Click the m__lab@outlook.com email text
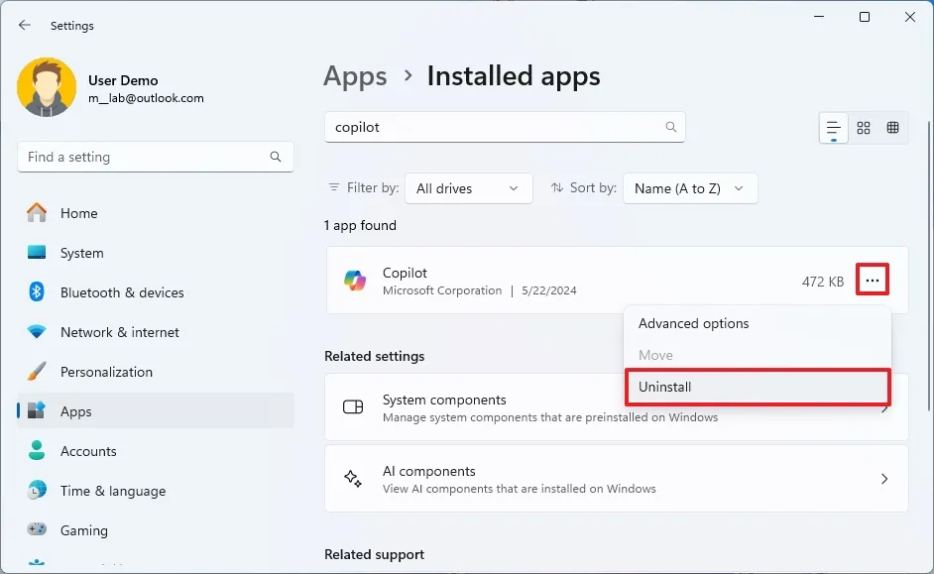The image size is (934, 574). [146, 98]
